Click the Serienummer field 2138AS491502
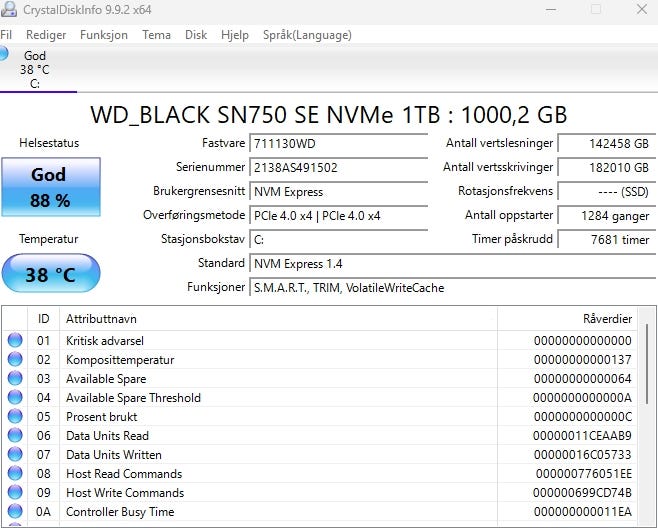The width and height of the screenshot is (658, 528). point(338,168)
